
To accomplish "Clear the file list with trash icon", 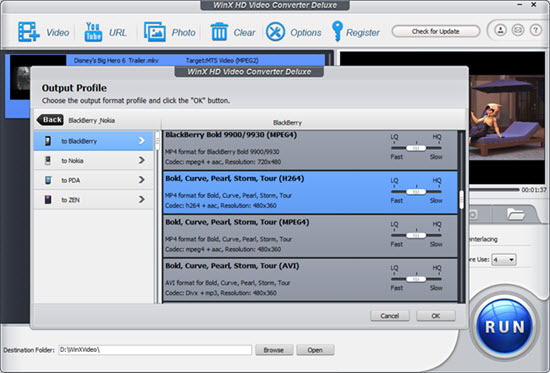I will point(219,32).
